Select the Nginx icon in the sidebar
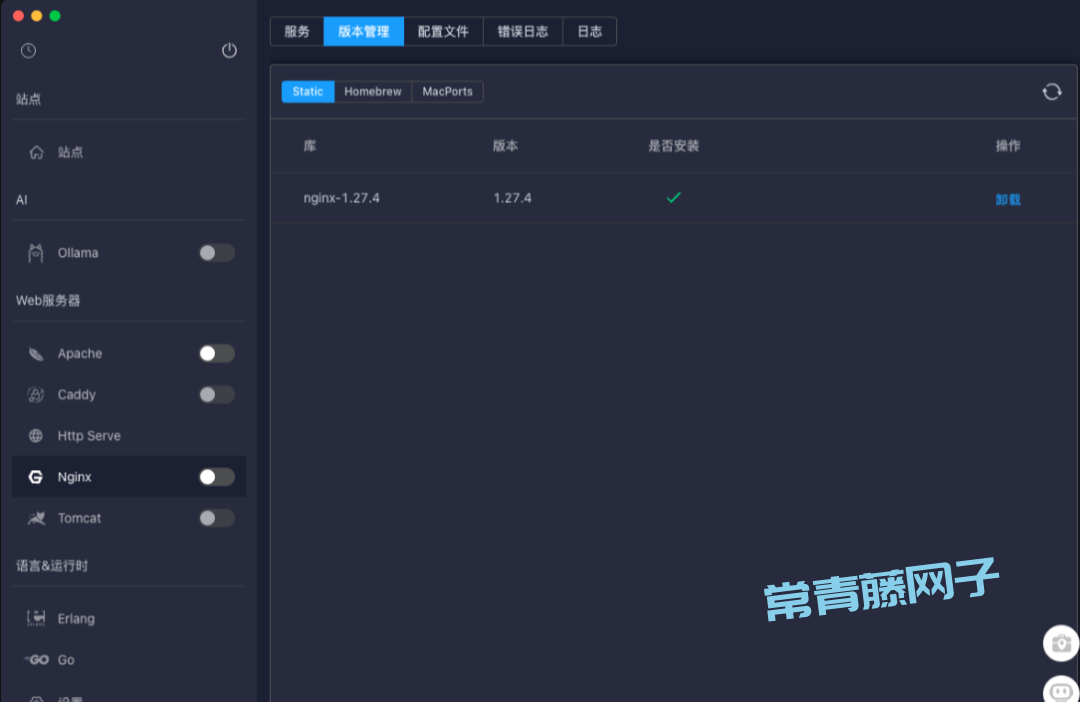1080x702 pixels. (35, 476)
